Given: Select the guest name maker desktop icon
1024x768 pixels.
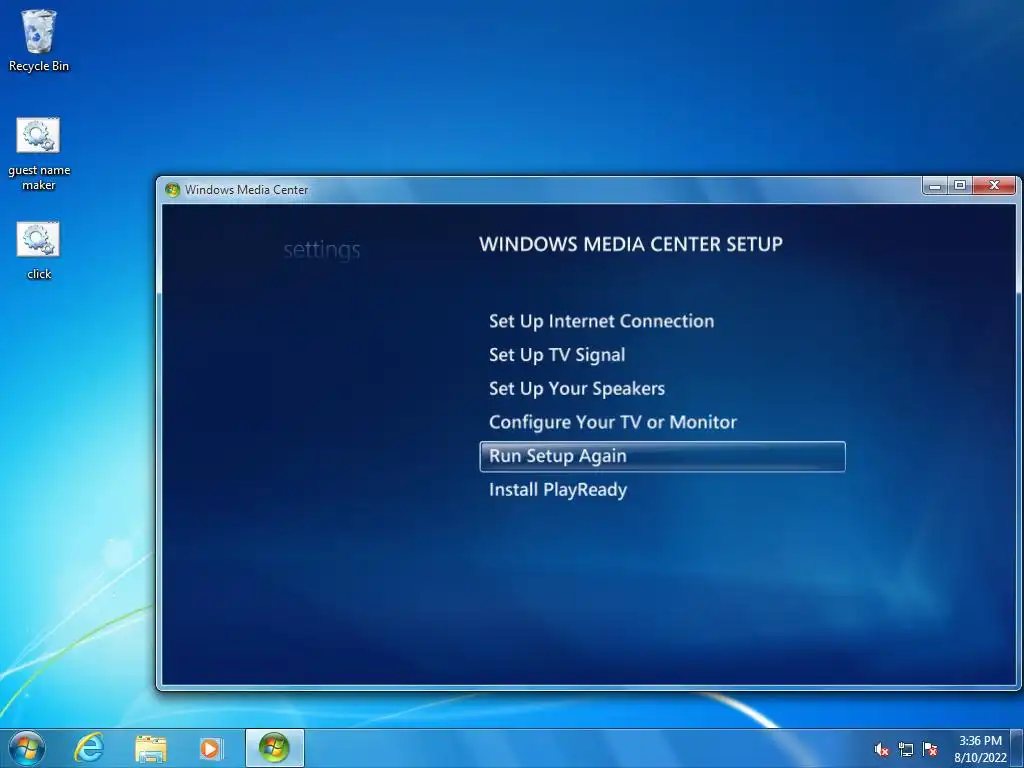Looking at the screenshot, I should click(39, 154).
